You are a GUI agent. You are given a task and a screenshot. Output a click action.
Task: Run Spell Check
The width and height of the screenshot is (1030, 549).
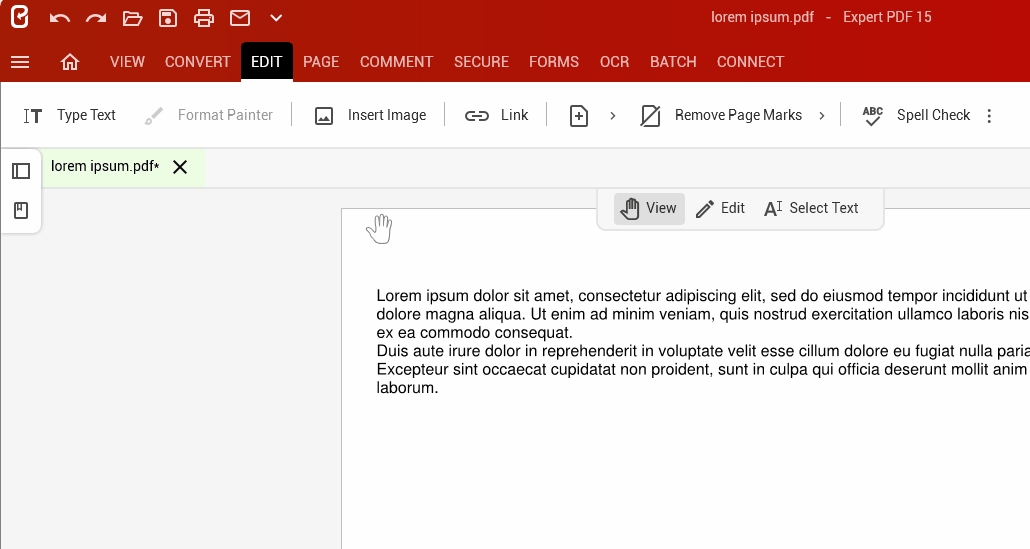point(916,116)
